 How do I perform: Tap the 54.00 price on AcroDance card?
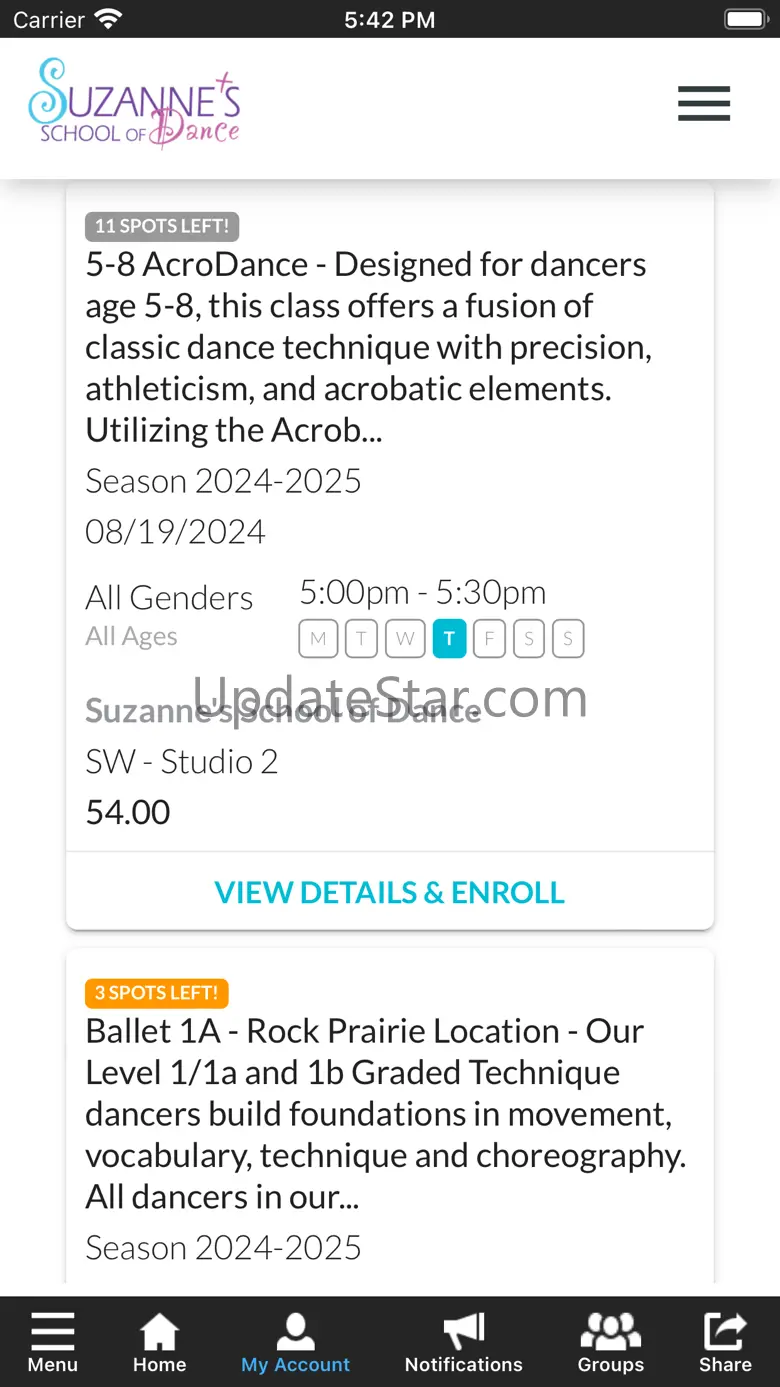pyautogui.click(x=128, y=812)
